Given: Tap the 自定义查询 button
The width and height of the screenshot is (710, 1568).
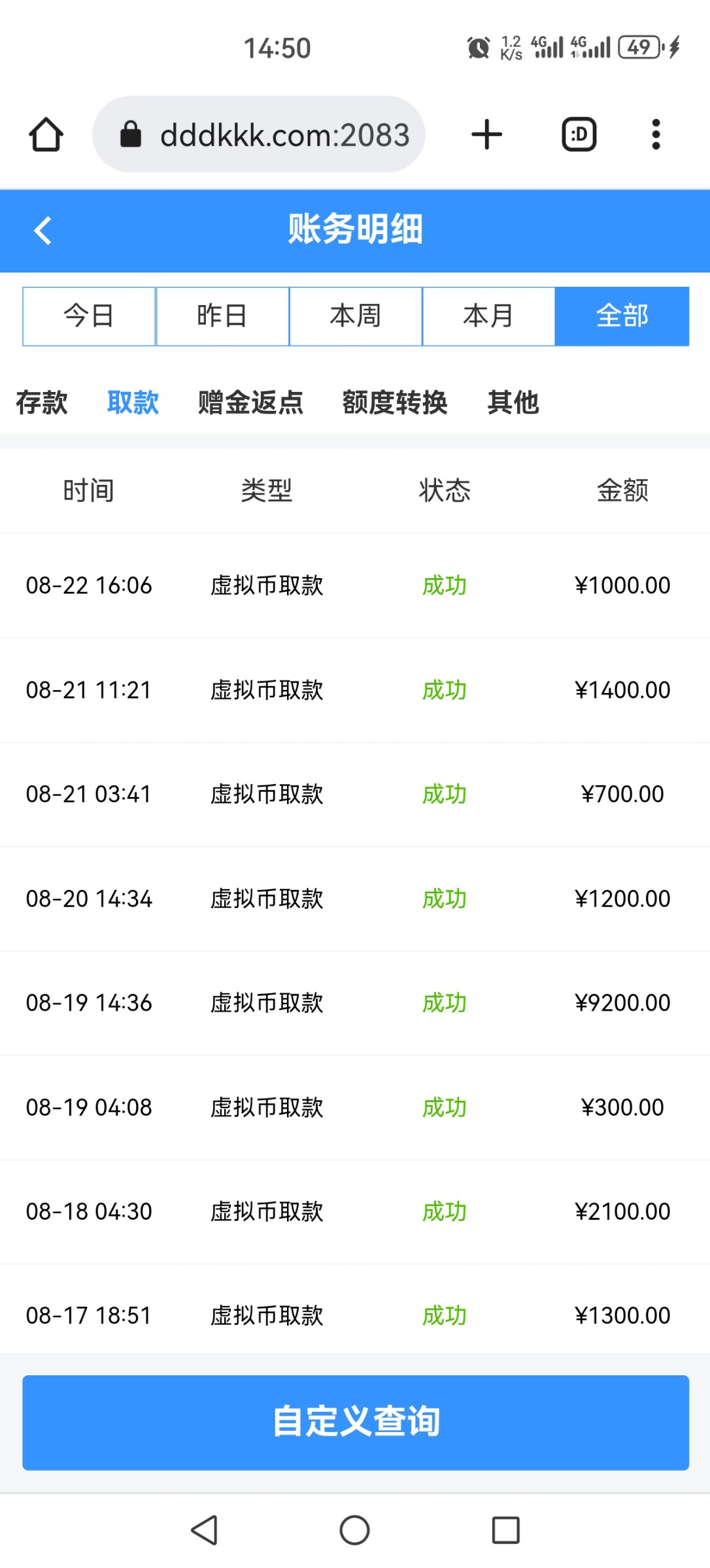Looking at the screenshot, I should 356,1422.
